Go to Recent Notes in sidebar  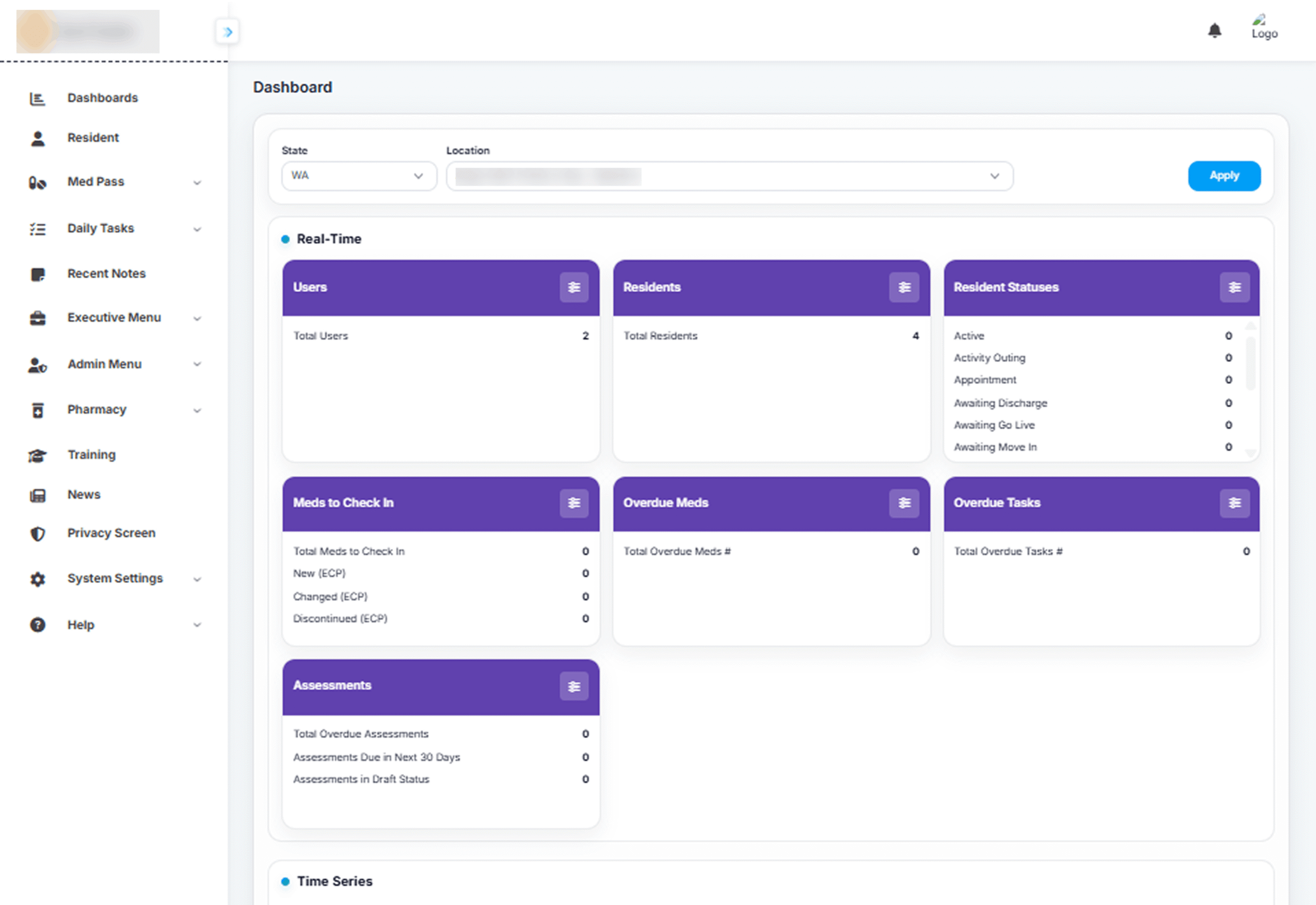click(106, 274)
